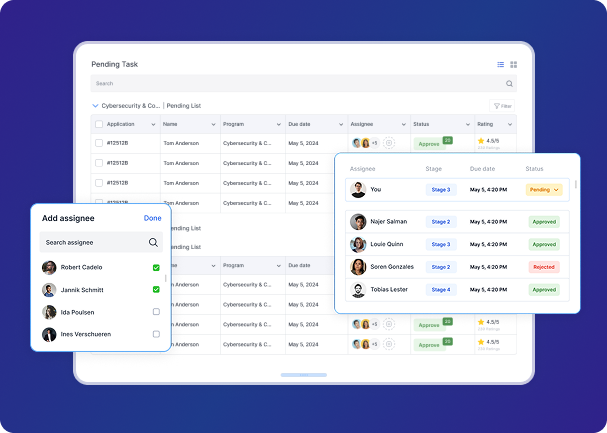Image resolution: width=607 pixels, height=433 pixels.
Task: Switch to list view icon
Action: point(501,64)
